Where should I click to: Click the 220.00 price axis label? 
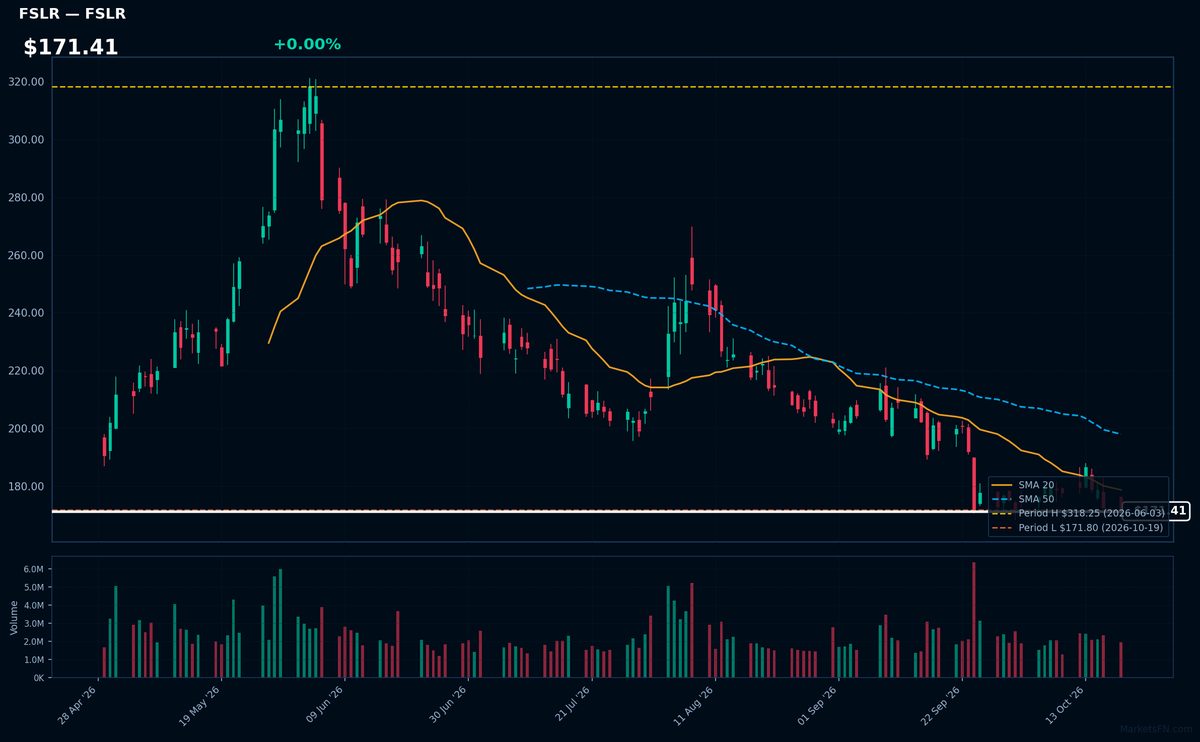pos(26,371)
